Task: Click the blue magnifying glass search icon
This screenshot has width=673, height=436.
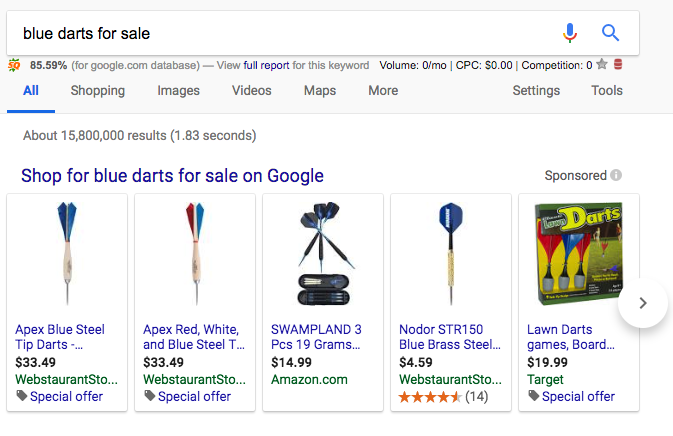Action: point(611,33)
